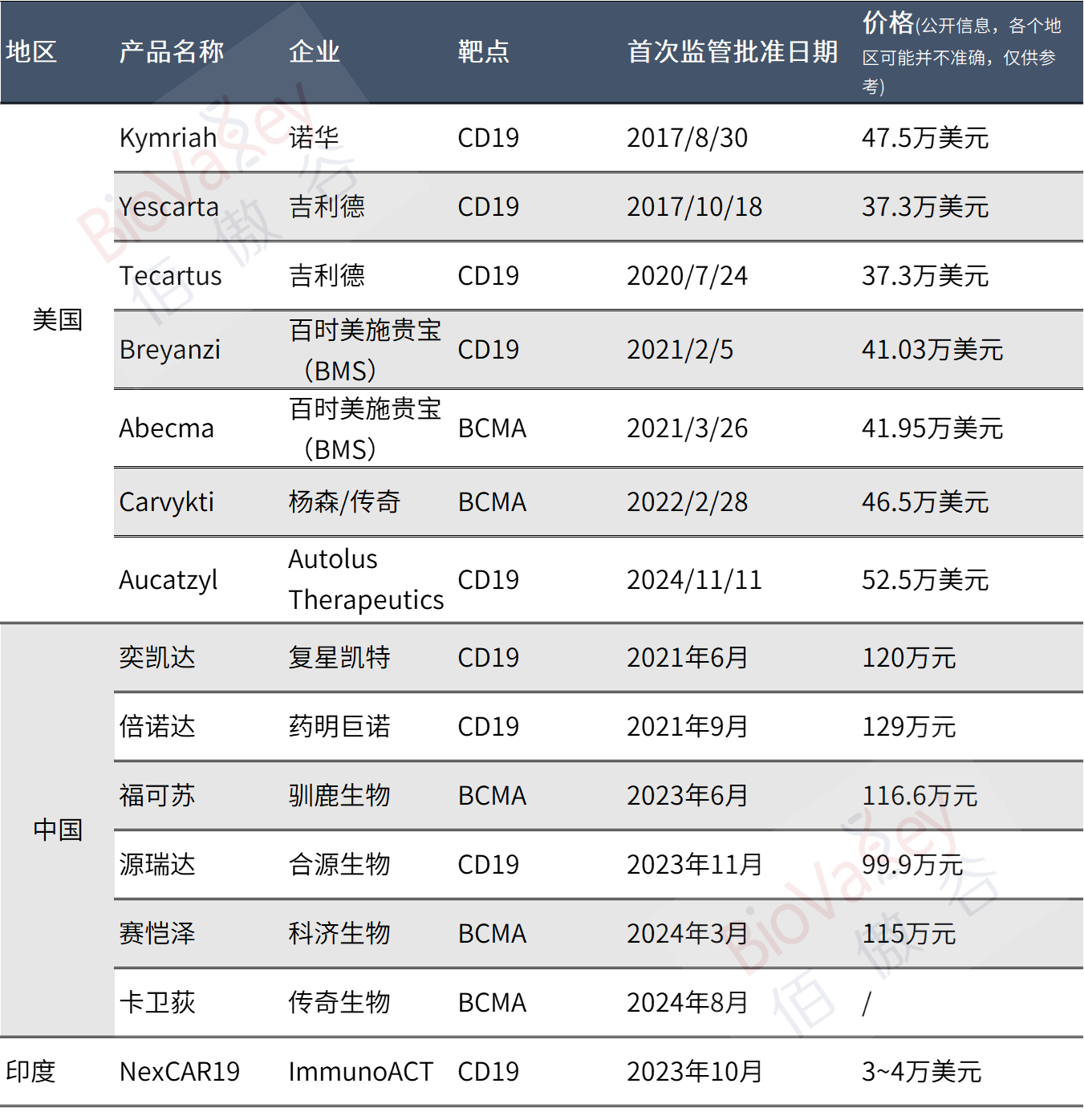Select the 产品名称 column header
Screen dimensions: 1084x1120
(x=172, y=52)
